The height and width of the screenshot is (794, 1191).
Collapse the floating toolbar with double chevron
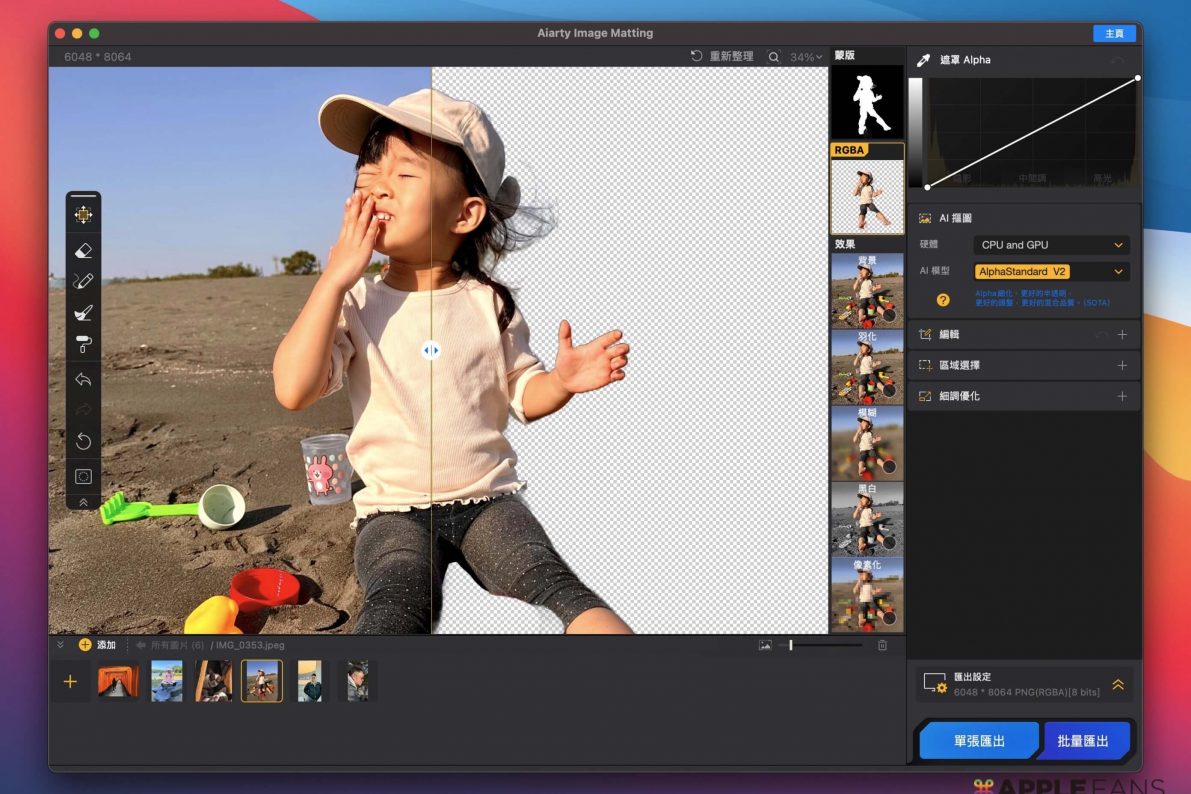click(83, 502)
